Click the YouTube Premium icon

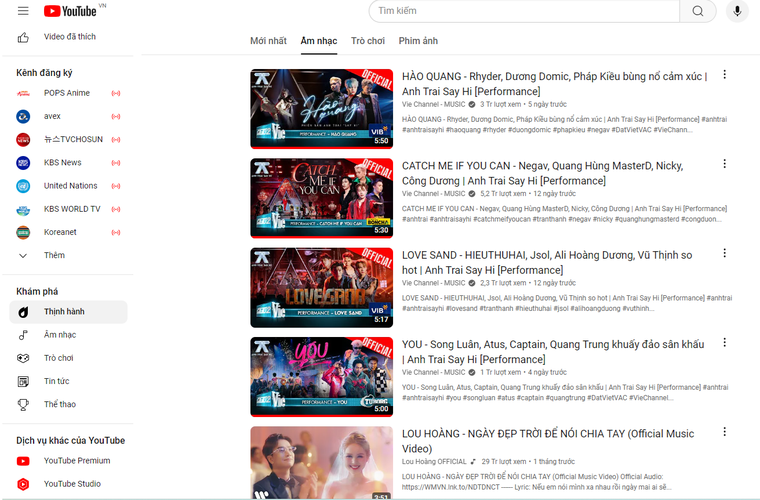[23, 461]
